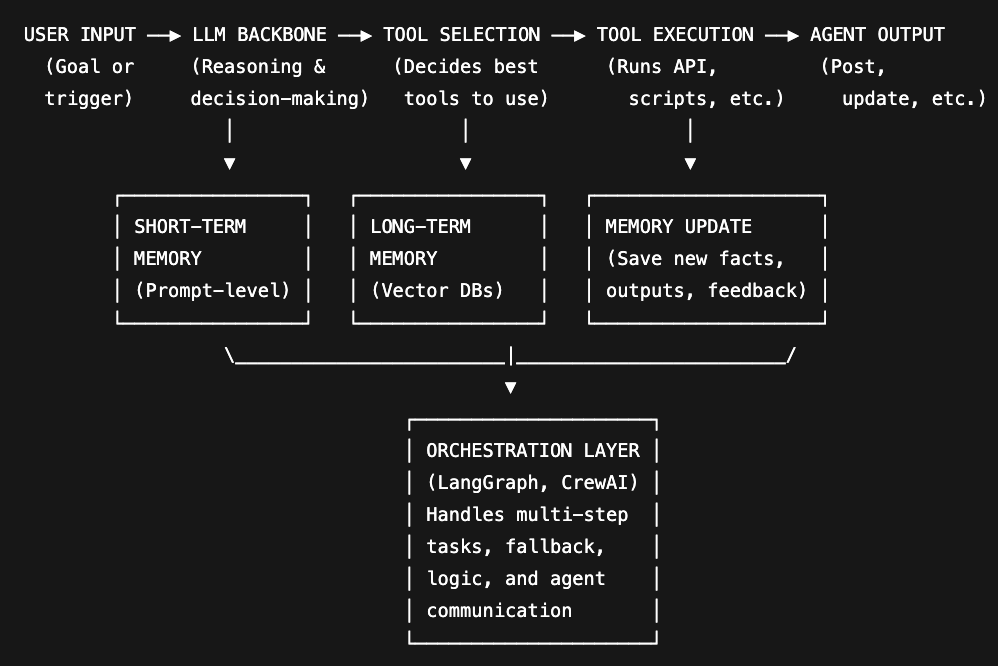
Task: Click the (Prompt-level) text
Action: click(211, 290)
